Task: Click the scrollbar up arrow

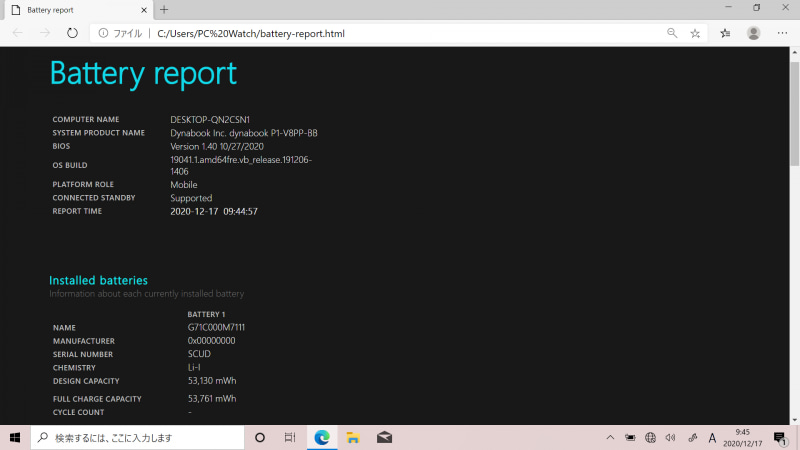Action: click(x=794, y=52)
